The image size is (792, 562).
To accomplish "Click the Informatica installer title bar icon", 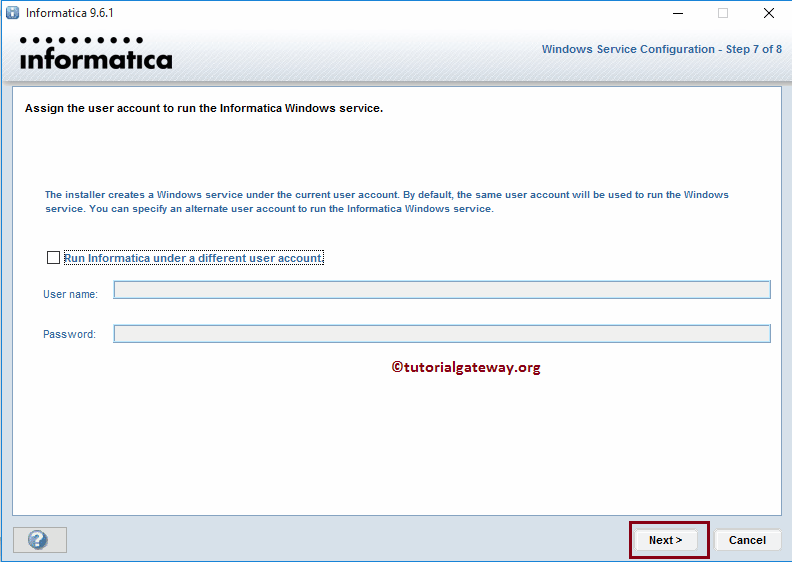I will (12, 13).
